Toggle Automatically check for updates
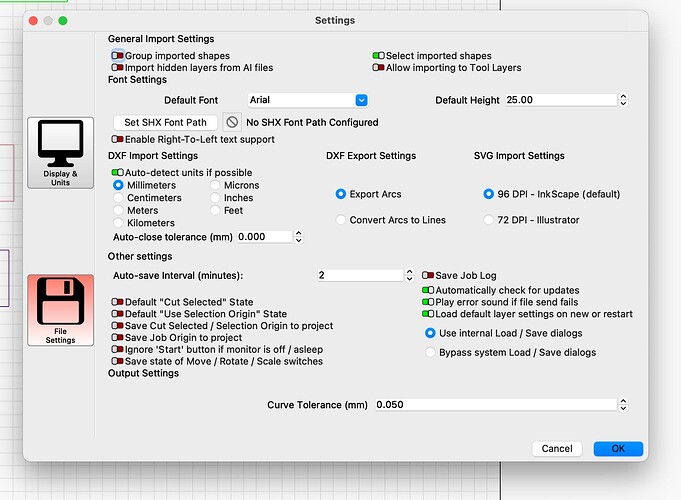This screenshot has height=500, width=681. [428, 290]
